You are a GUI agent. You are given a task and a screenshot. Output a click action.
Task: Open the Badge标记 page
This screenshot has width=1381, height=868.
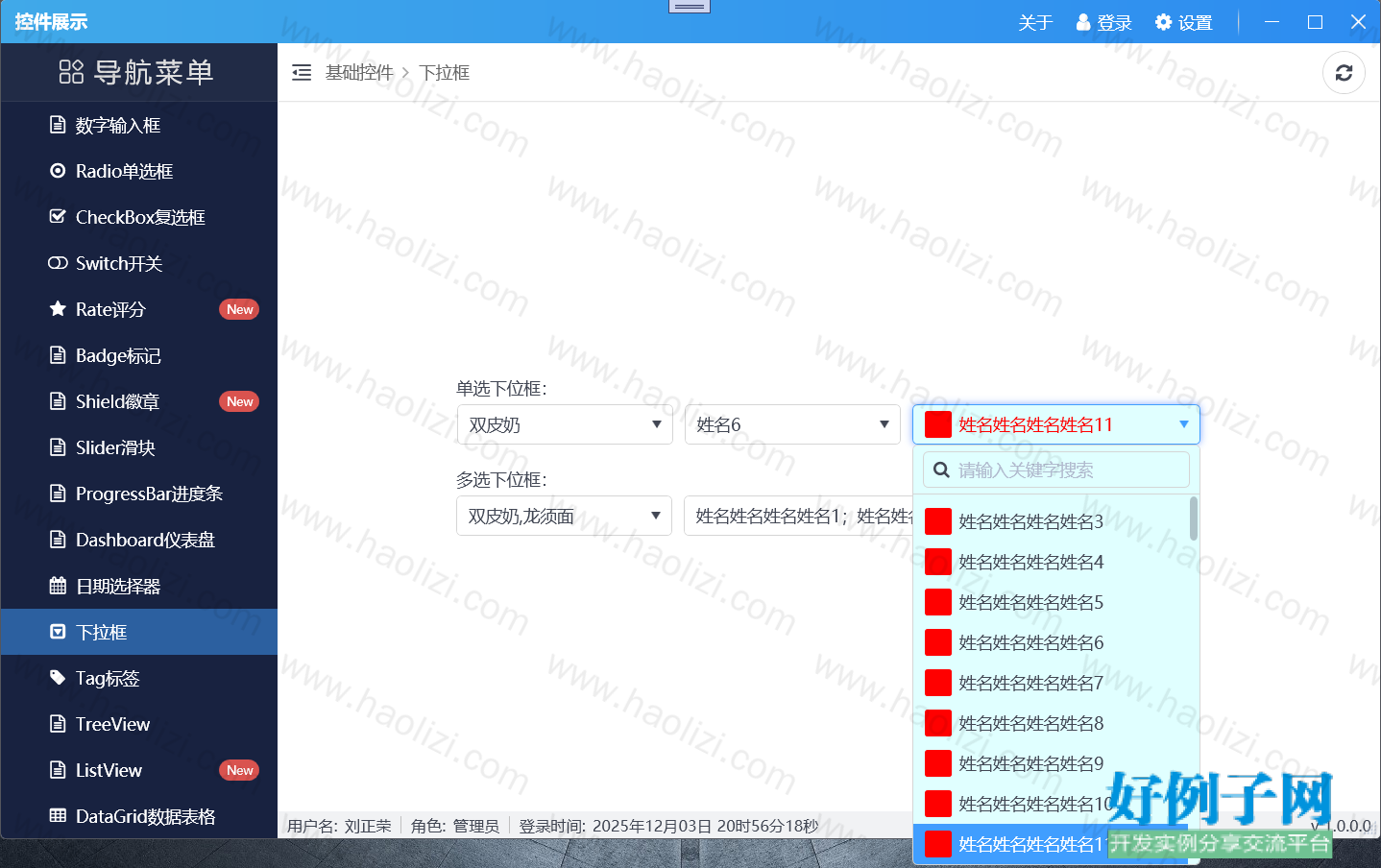[139, 355]
